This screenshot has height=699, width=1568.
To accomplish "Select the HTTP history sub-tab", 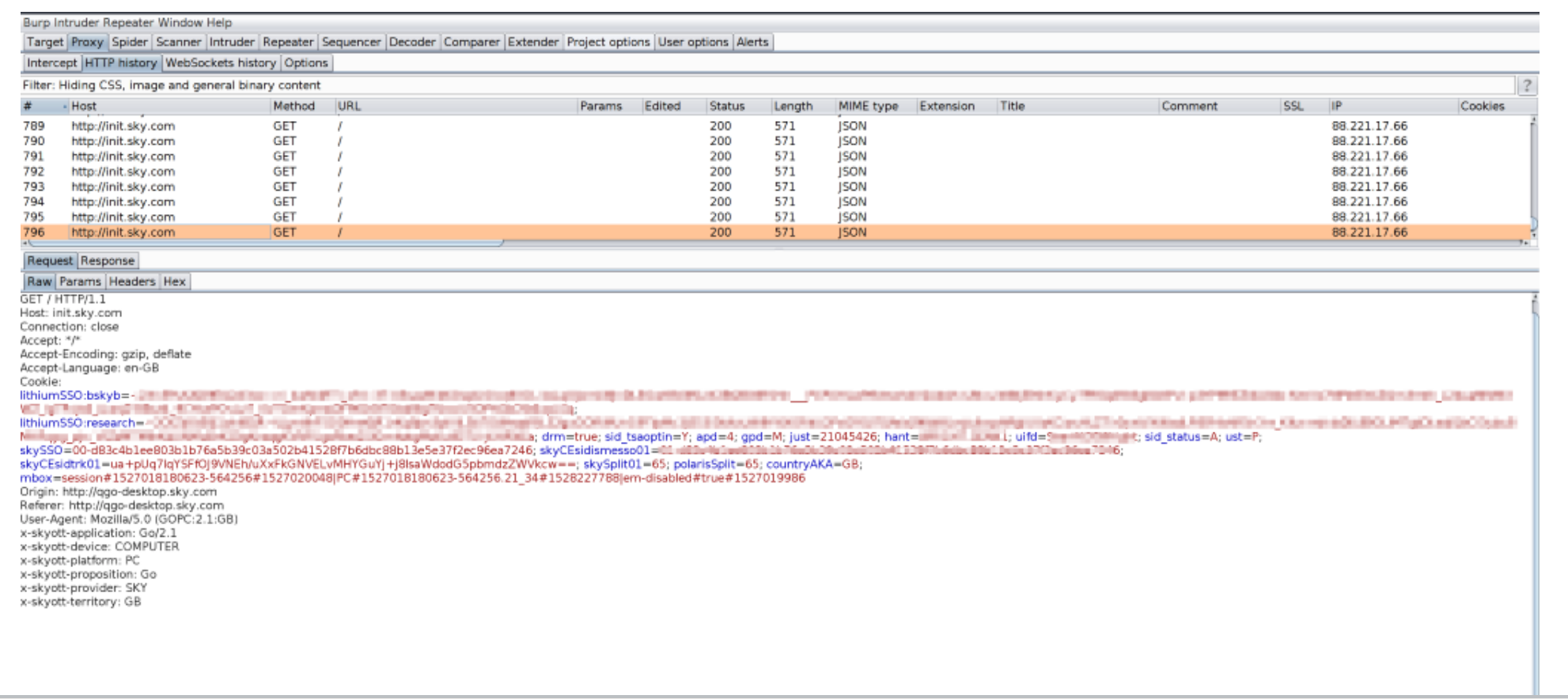I will (x=121, y=62).
